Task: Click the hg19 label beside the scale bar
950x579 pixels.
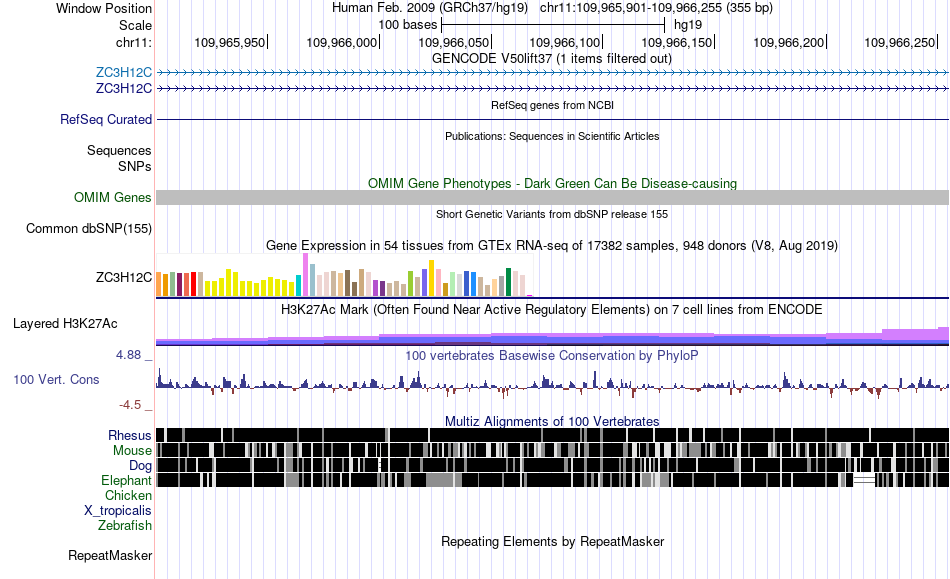Action: (x=688, y=25)
